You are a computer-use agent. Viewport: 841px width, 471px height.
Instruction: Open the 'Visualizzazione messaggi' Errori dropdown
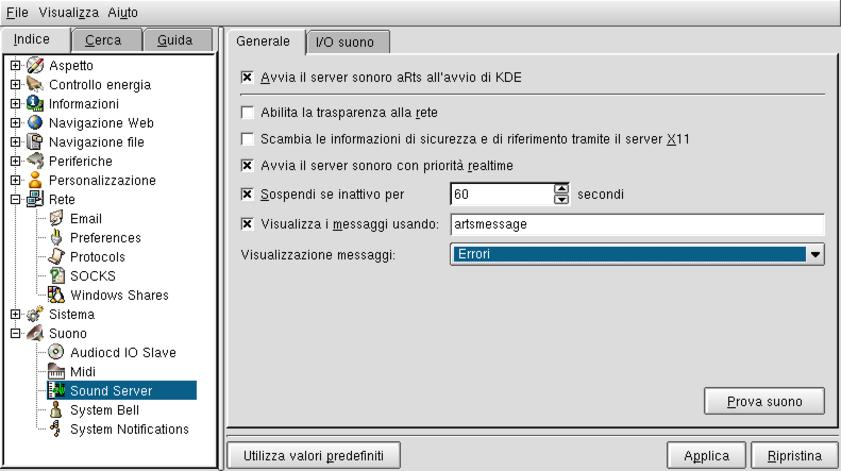point(637,255)
